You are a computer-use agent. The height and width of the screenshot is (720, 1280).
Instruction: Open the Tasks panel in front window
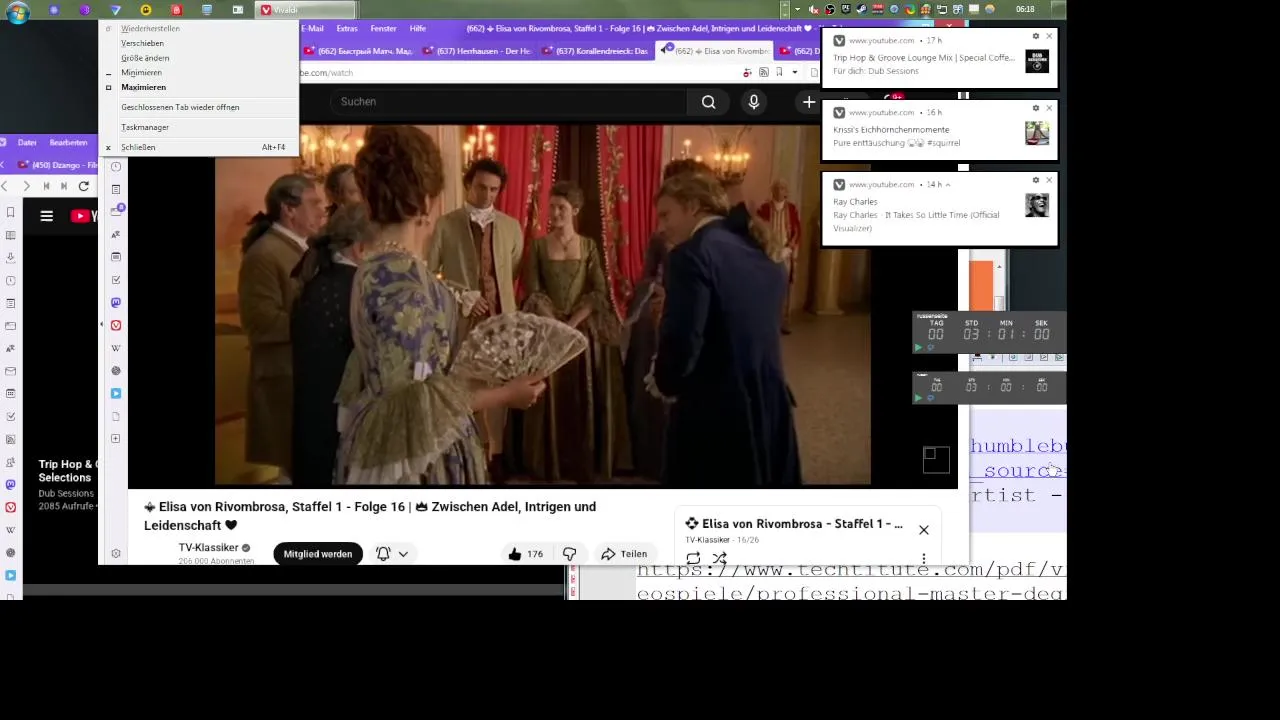[116, 280]
